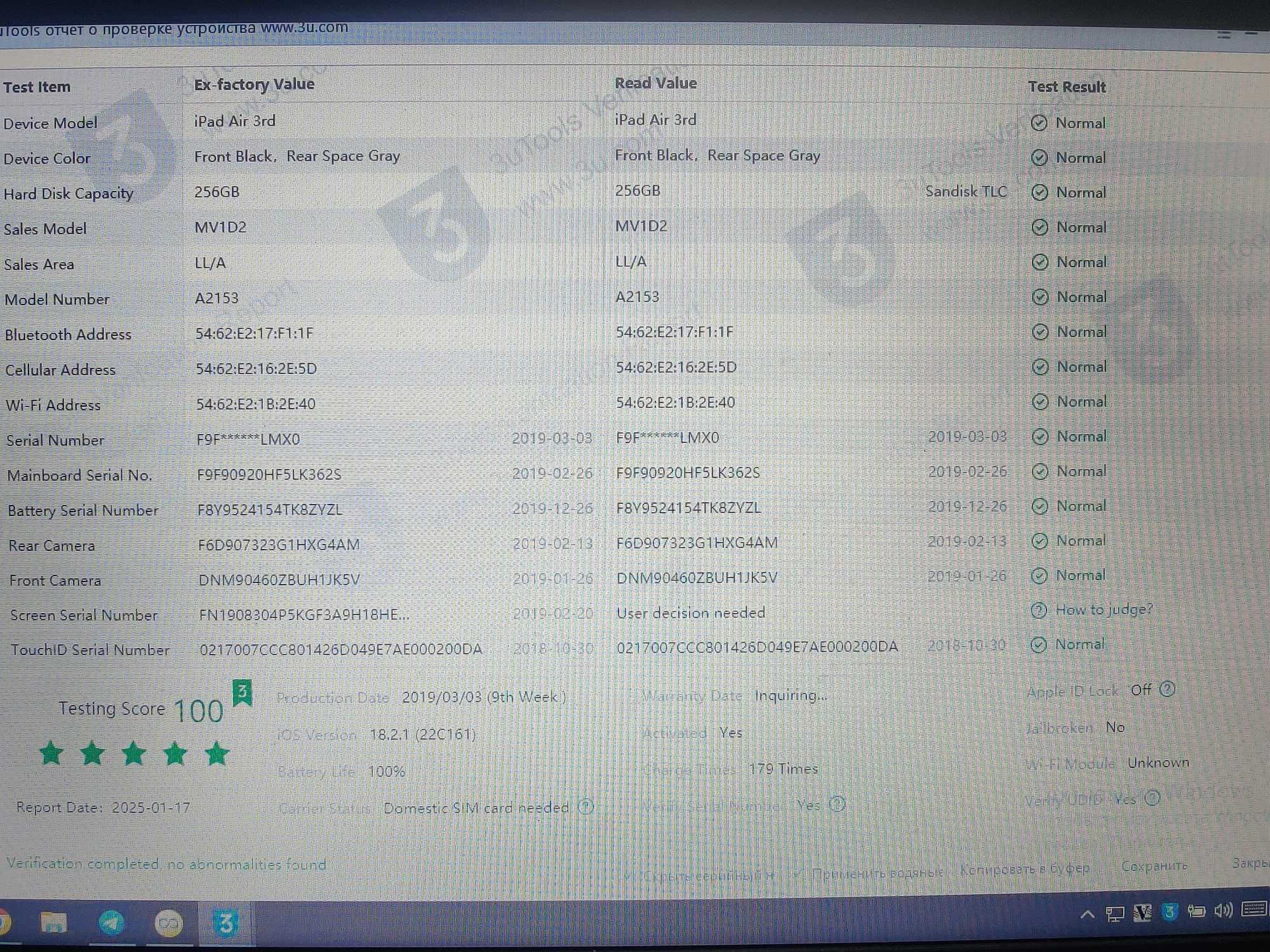Open the V-shaped tray app icon
Viewport: 1270px width, 952px height.
click(x=1142, y=913)
